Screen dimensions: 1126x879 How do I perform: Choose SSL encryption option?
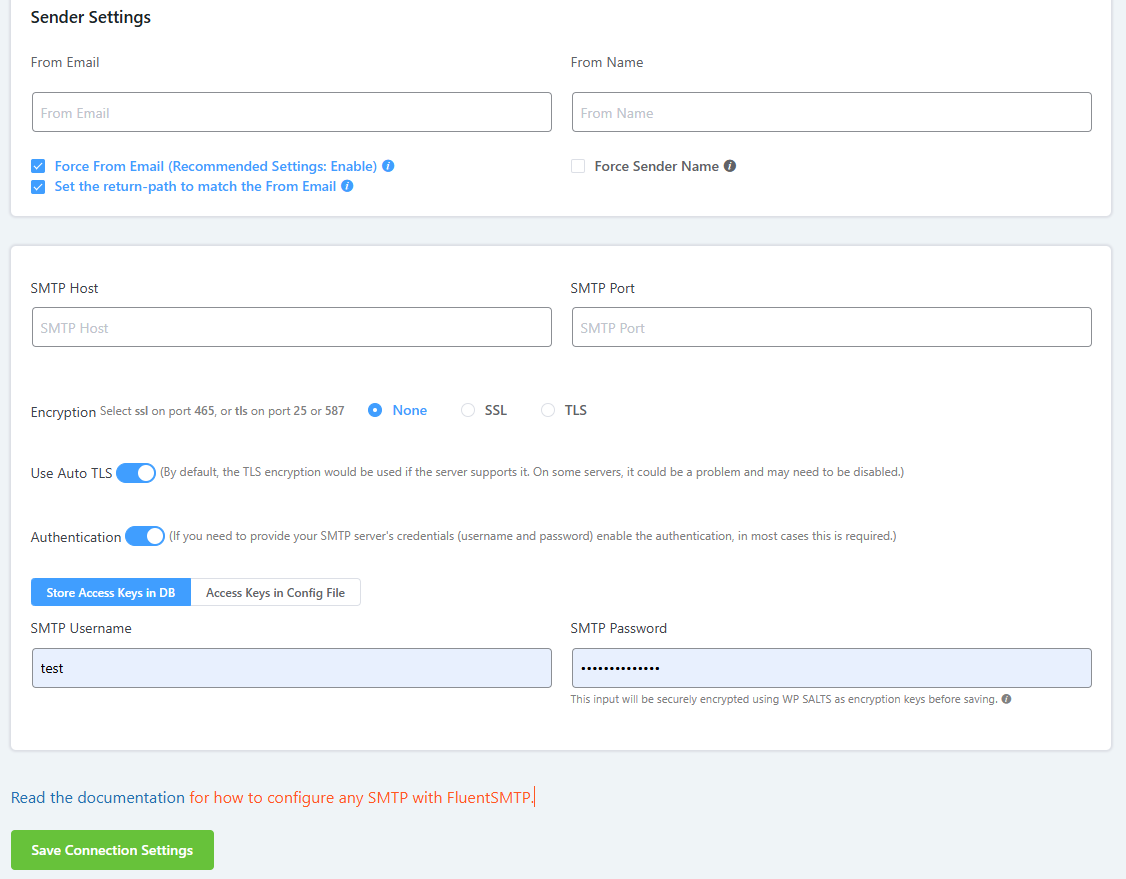468,410
